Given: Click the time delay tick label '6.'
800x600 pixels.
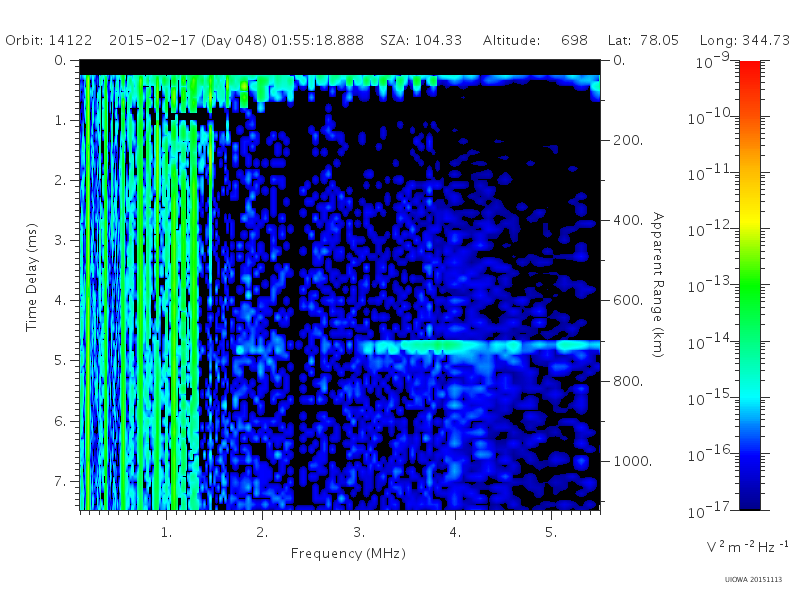Looking at the screenshot, I should (60, 421).
